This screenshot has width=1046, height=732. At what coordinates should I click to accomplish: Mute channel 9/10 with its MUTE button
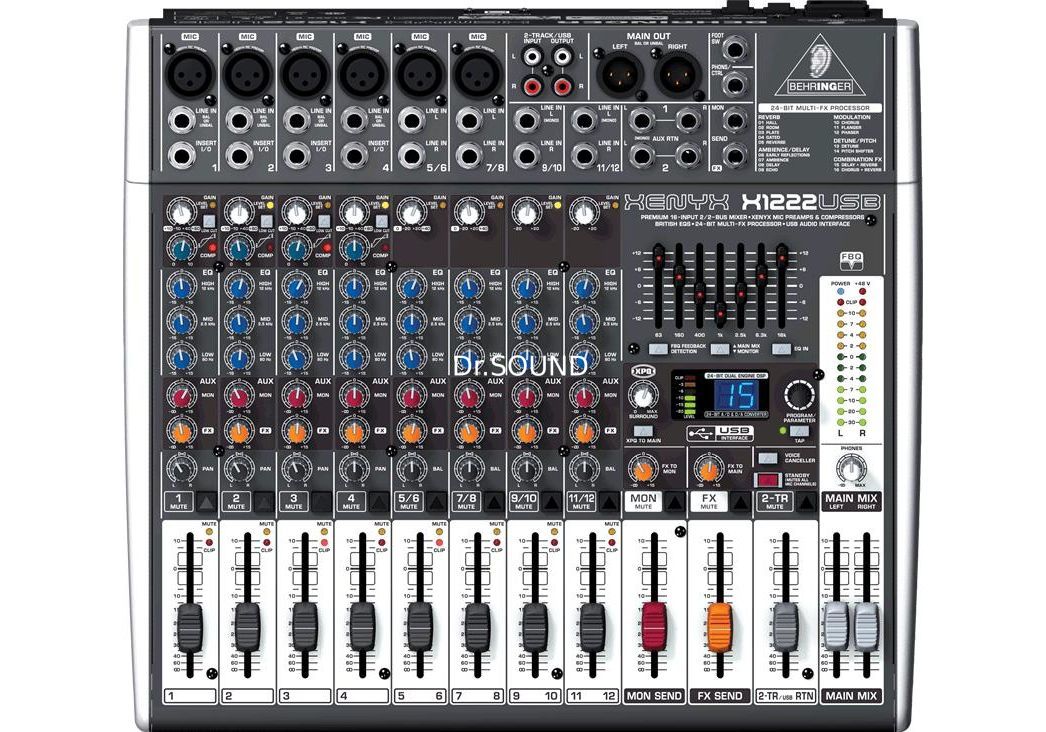coord(552,502)
